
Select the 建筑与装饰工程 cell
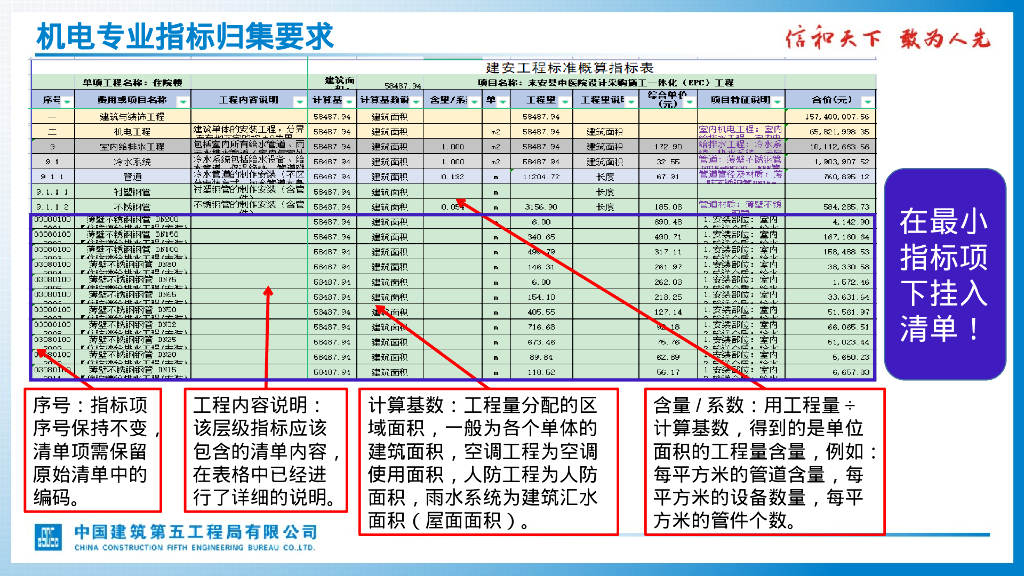coord(133,117)
